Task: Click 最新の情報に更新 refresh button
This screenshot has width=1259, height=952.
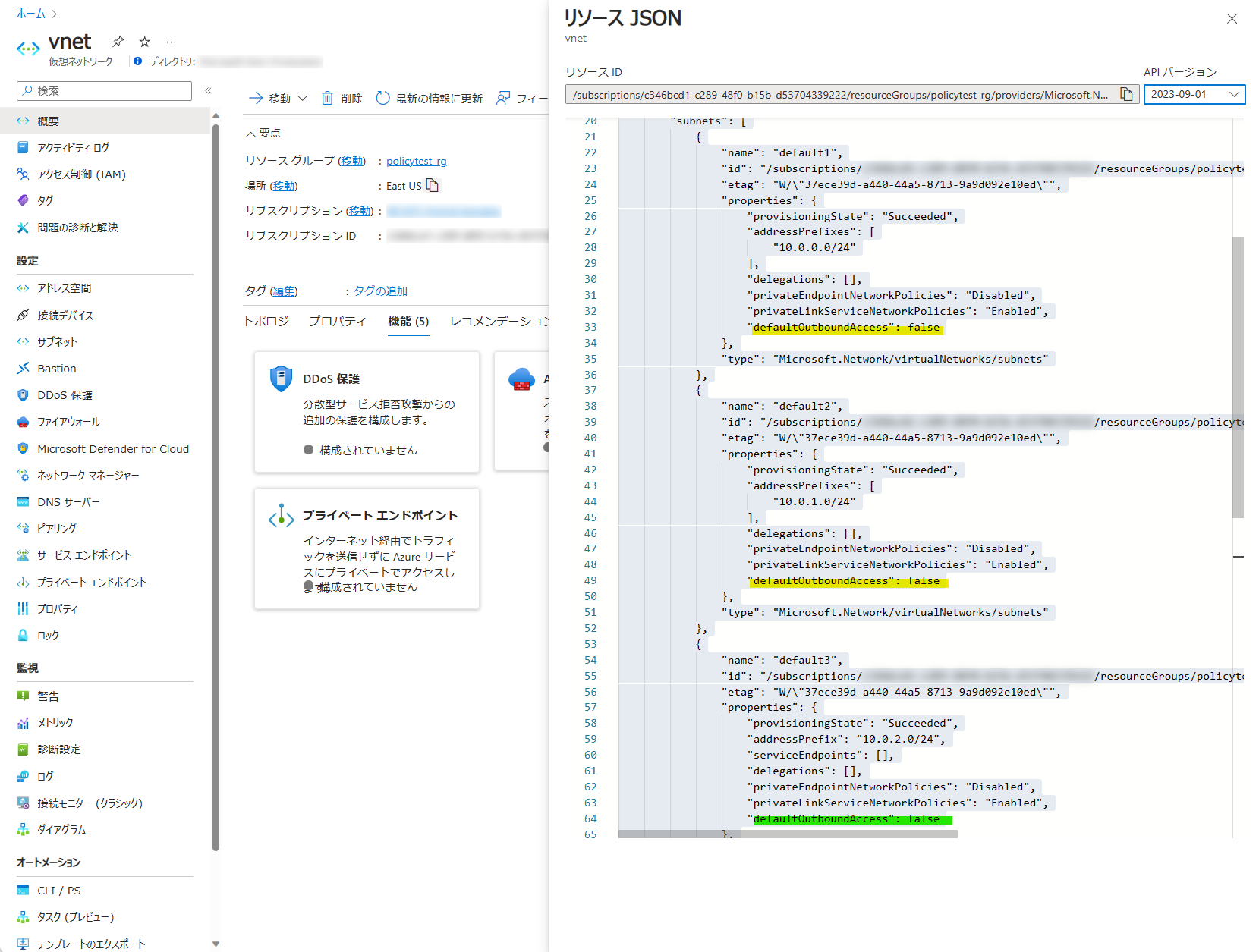Action: [x=430, y=98]
